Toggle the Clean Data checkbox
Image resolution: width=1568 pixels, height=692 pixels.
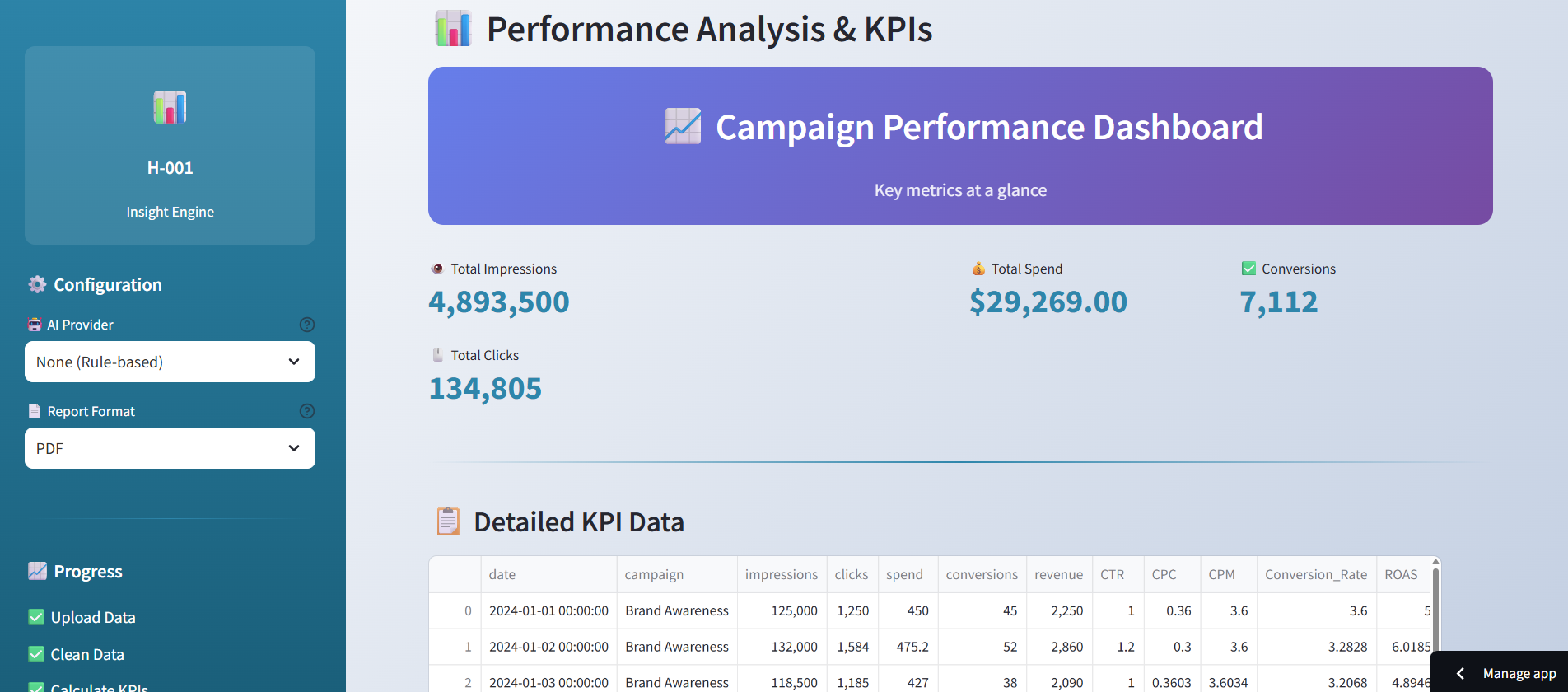click(36, 654)
